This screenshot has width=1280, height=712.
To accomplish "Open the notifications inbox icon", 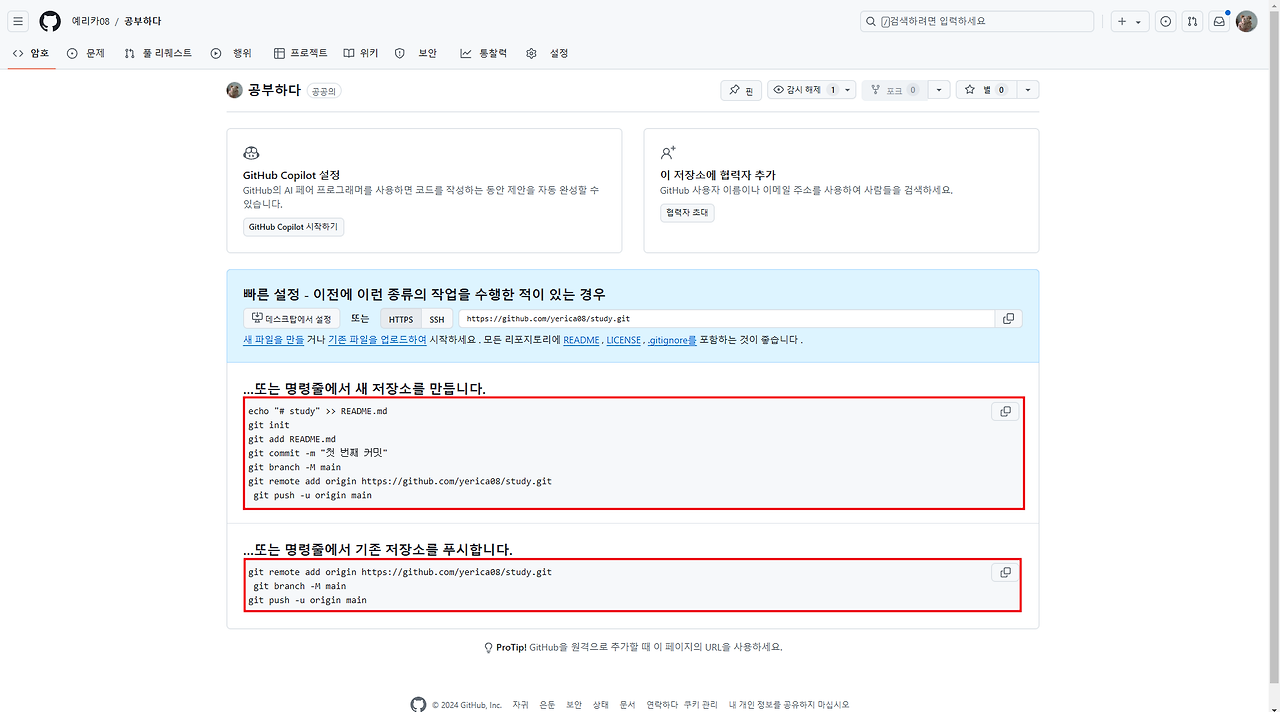I will pyautogui.click(x=1219, y=21).
